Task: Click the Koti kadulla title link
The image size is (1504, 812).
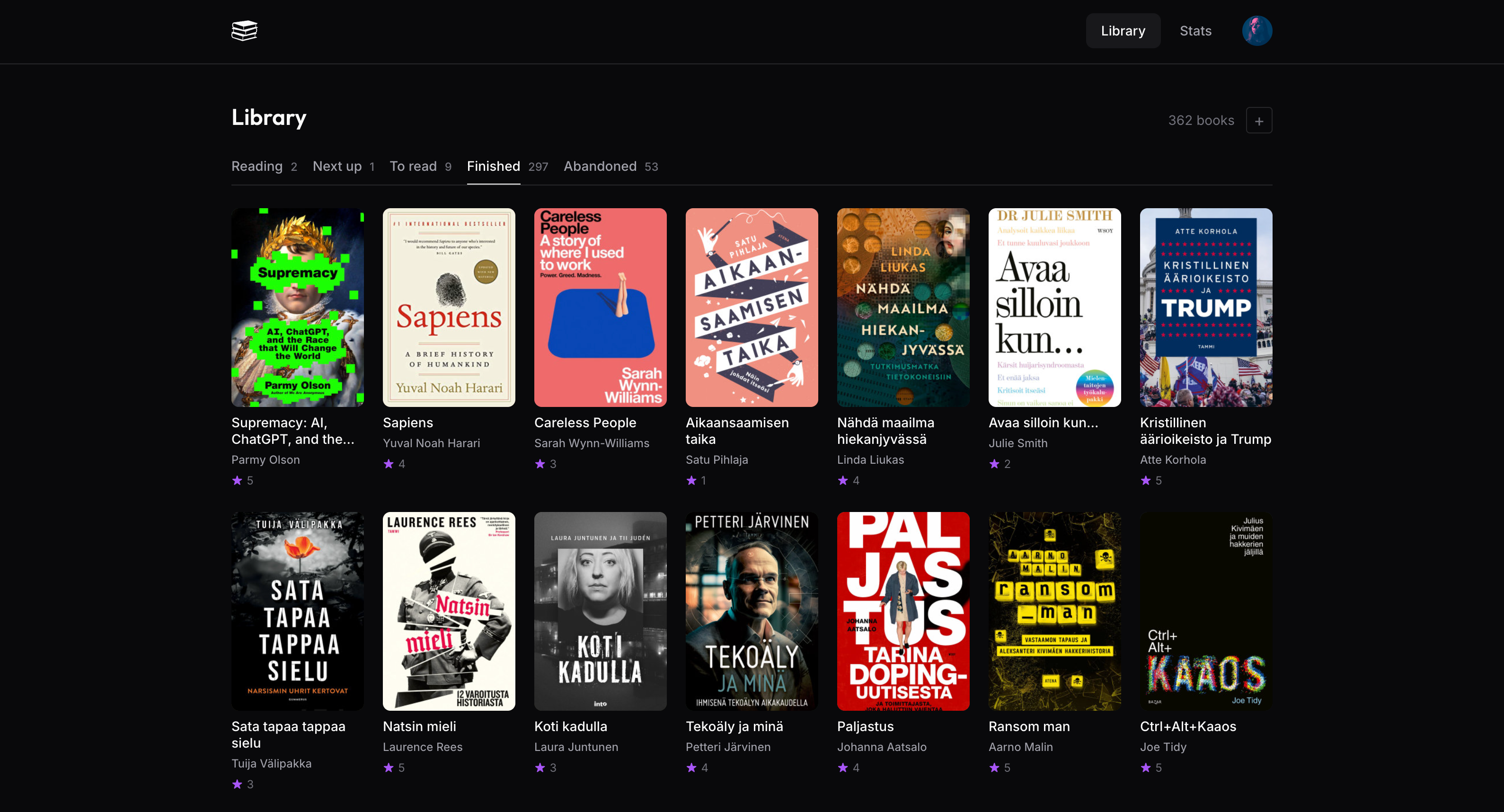Action: pyautogui.click(x=571, y=726)
